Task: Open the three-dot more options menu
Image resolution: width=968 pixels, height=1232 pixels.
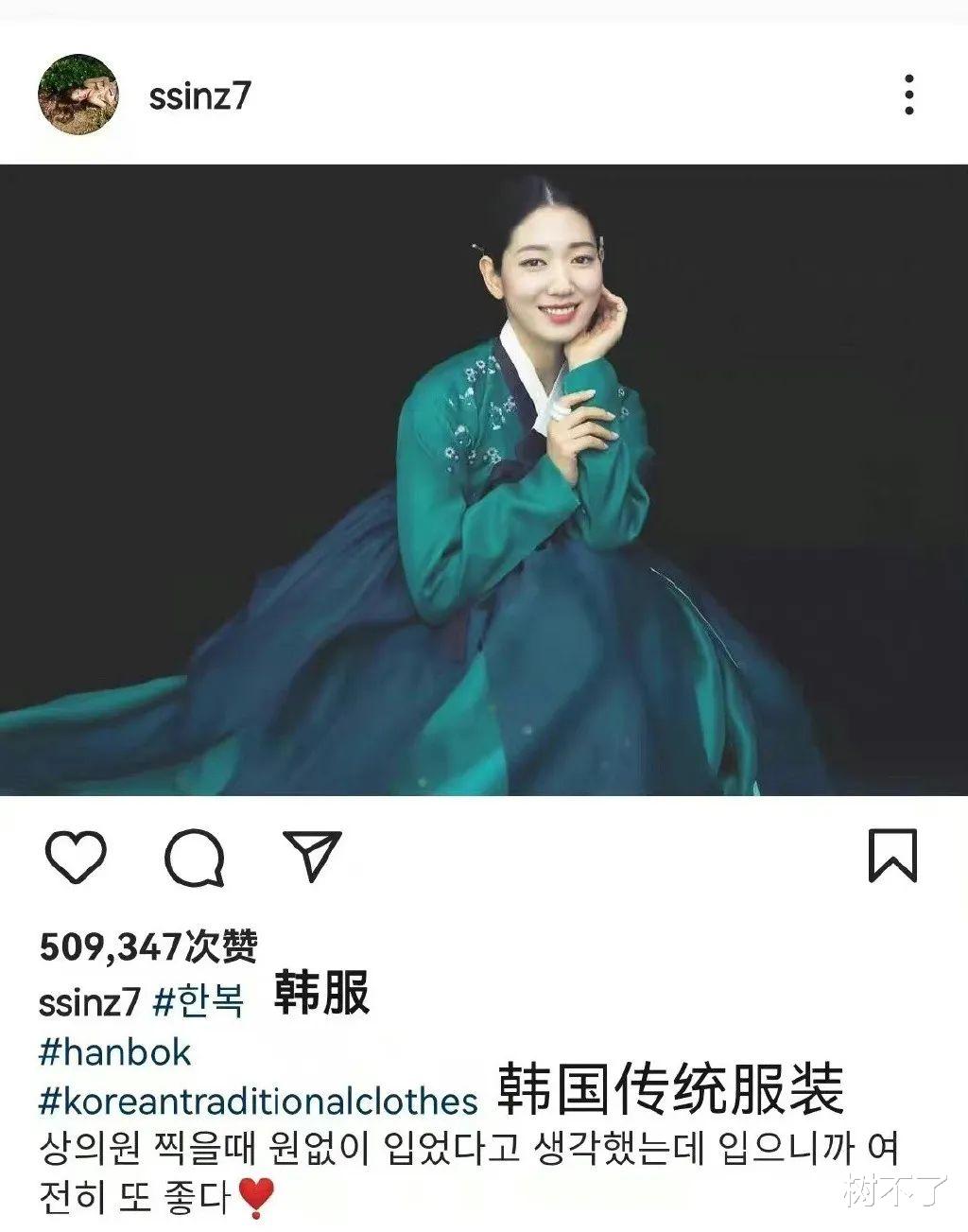Action: [908, 95]
